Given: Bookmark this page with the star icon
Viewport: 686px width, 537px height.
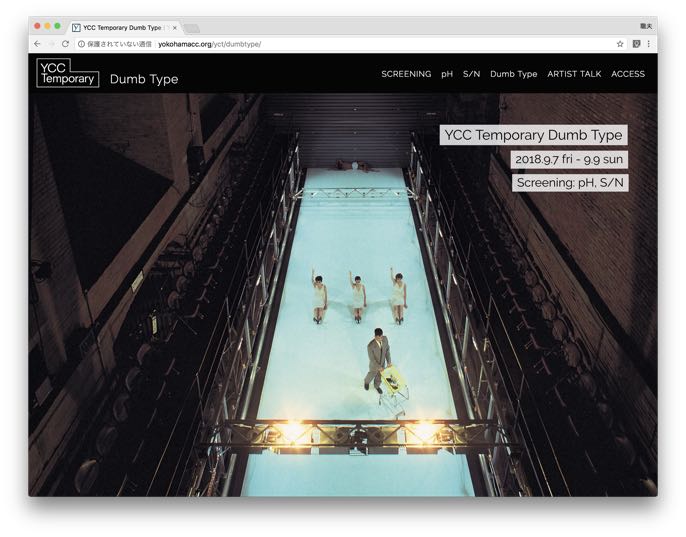Looking at the screenshot, I should 620,44.
